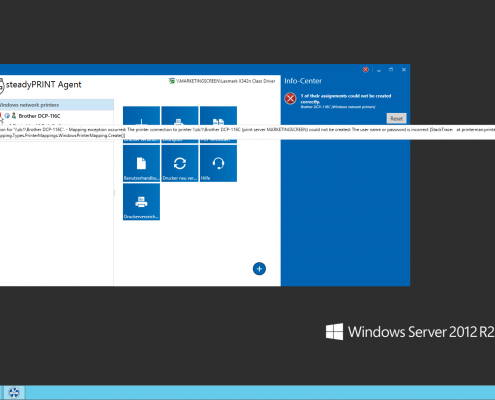
Task: Click the Reset button in Info-Center
Action: [396, 118]
